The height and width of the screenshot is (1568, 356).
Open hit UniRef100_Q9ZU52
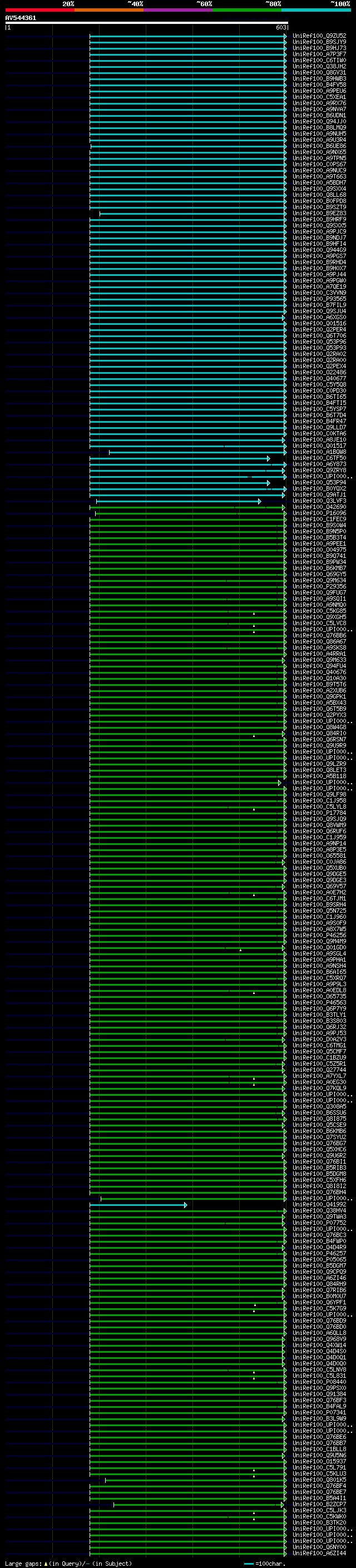319,36
